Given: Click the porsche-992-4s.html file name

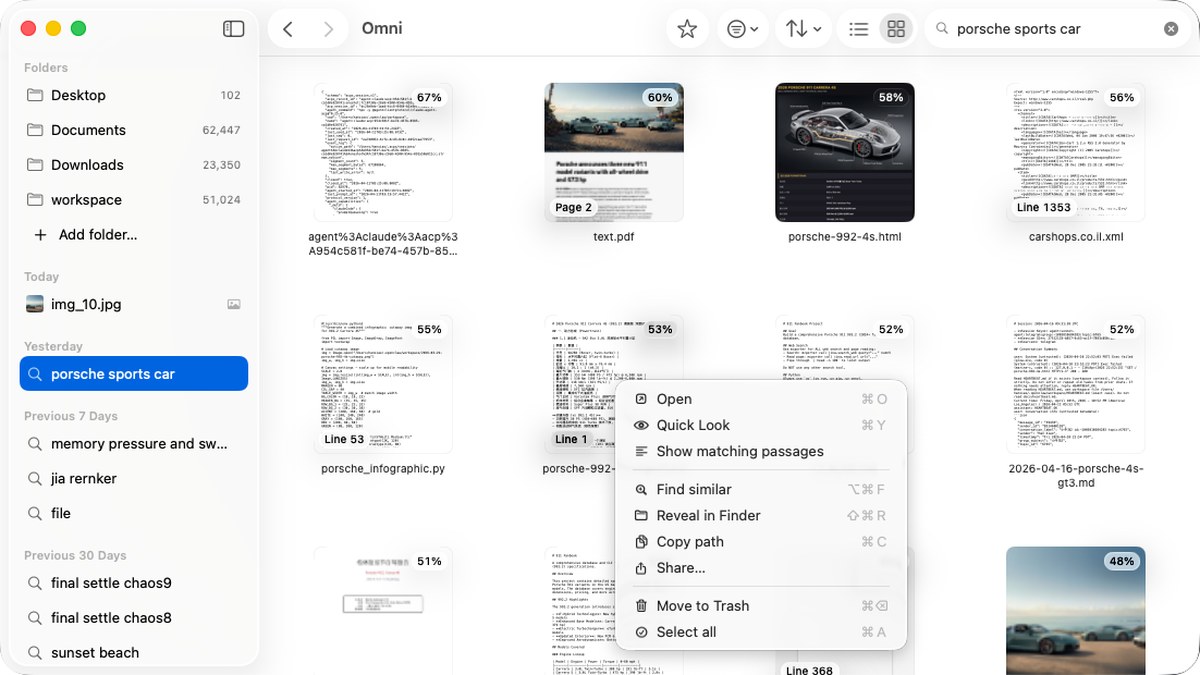Looking at the screenshot, I should coord(845,237).
